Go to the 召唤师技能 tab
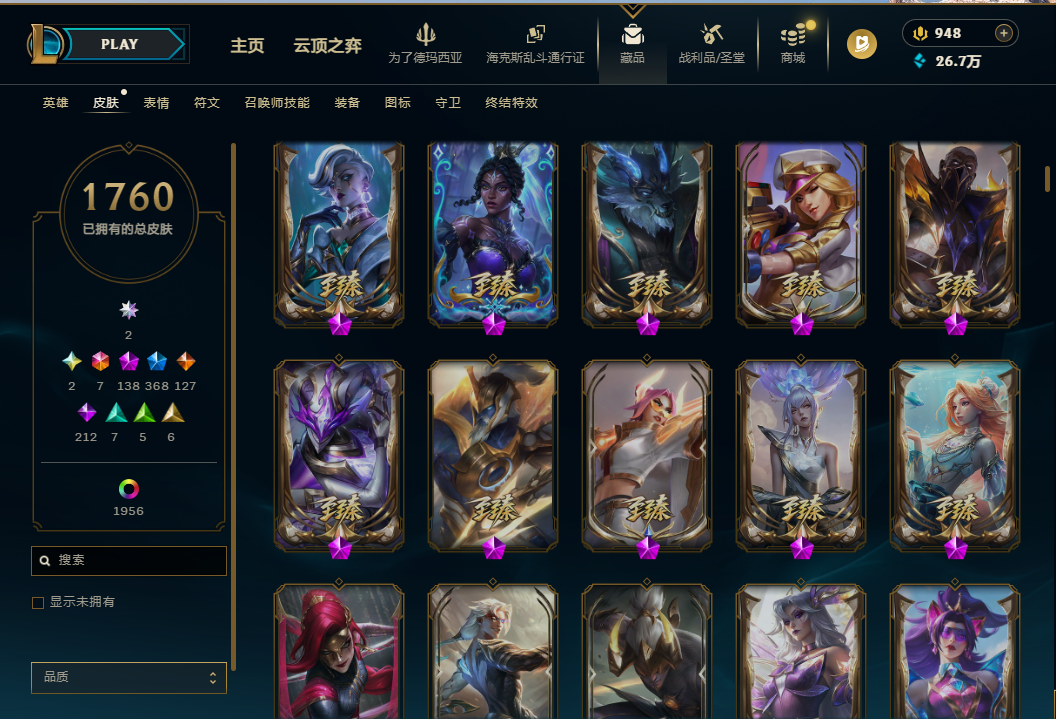 pyautogui.click(x=277, y=102)
